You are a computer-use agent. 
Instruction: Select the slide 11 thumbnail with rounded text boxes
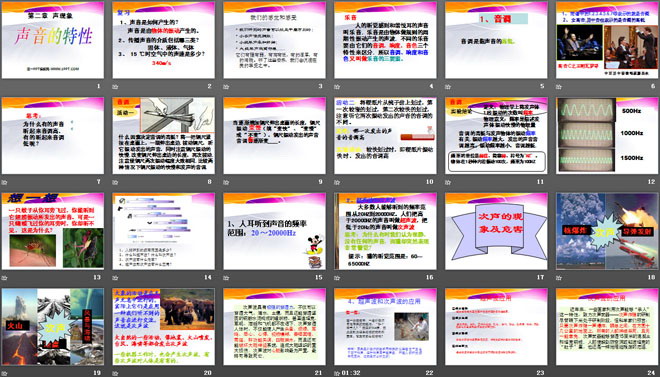(x=496, y=135)
